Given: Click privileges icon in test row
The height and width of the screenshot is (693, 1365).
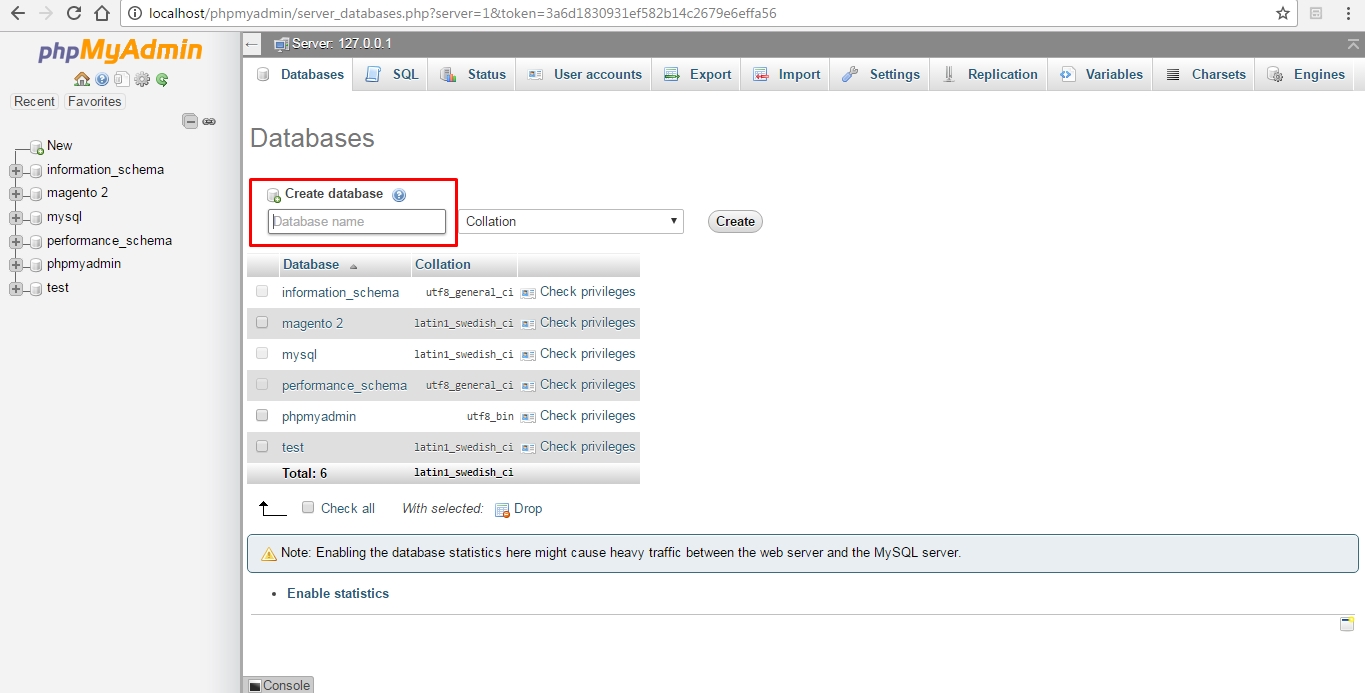Looking at the screenshot, I should point(529,448).
